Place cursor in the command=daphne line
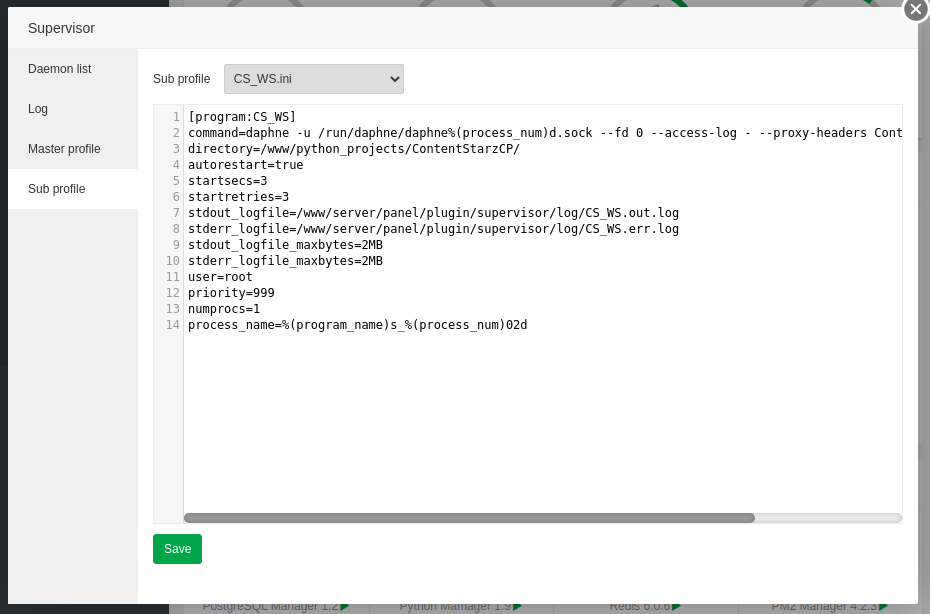The height and width of the screenshot is (614, 930). pos(545,133)
